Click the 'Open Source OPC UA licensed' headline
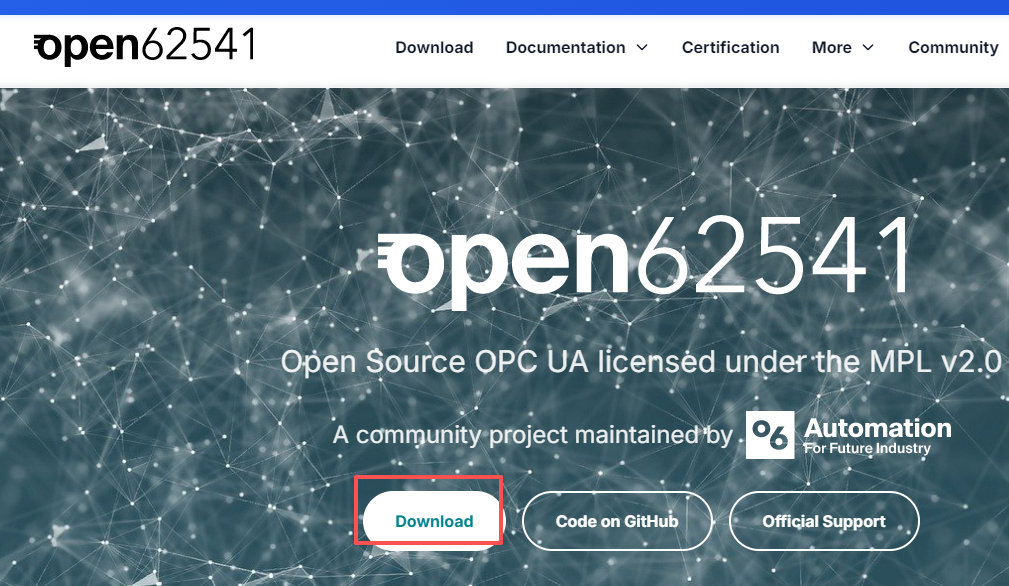This screenshot has height=586, width=1009. (641, 362)
